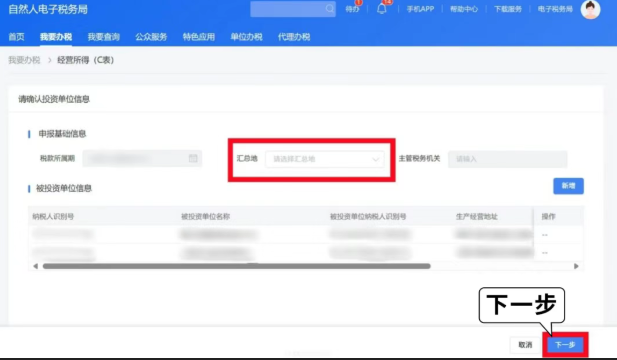
Task: Click the 生产经营地址 column header
Action: pyautogui.click(x=477, y=216)
